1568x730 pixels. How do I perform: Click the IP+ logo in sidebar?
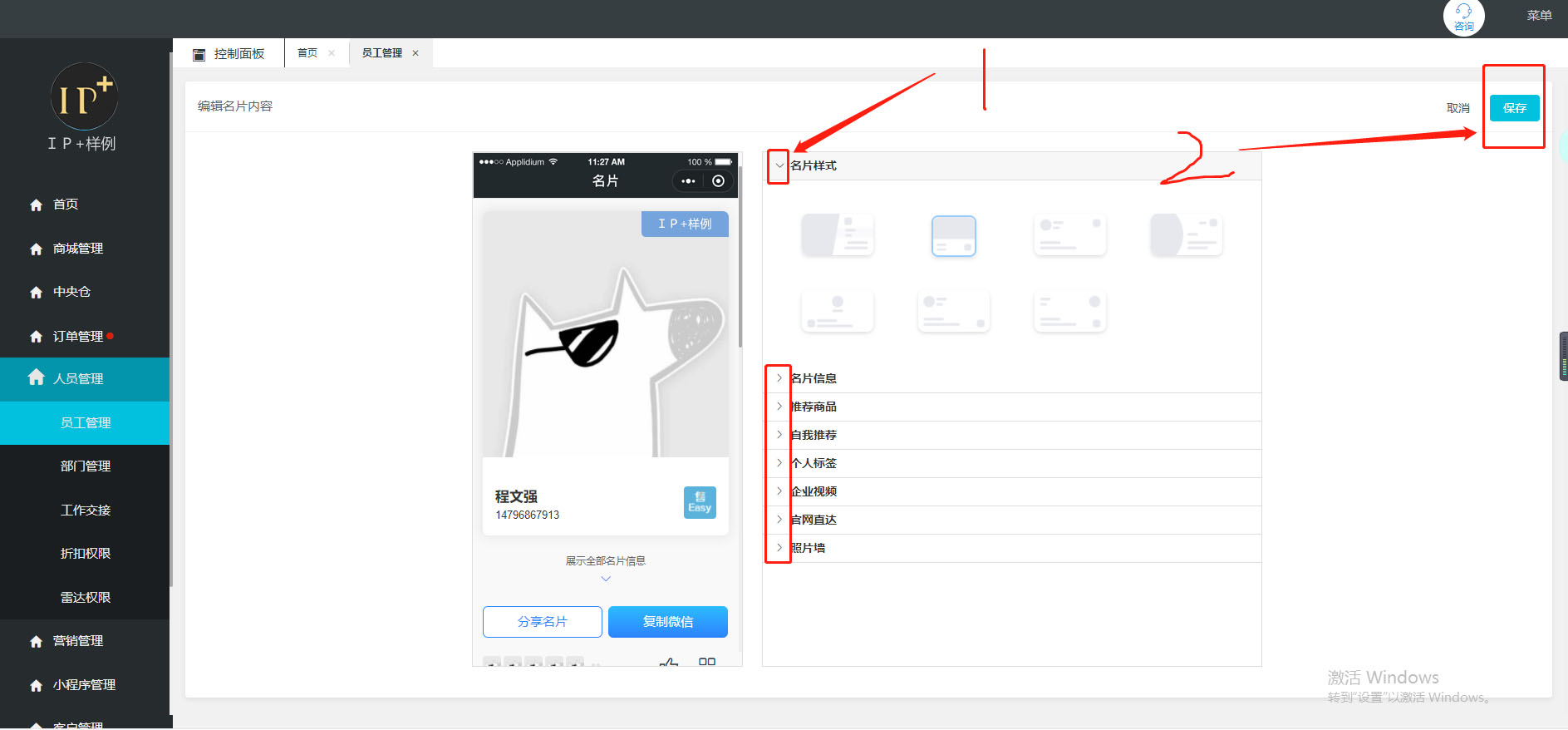pyautogui.click(x=84, y=97)
